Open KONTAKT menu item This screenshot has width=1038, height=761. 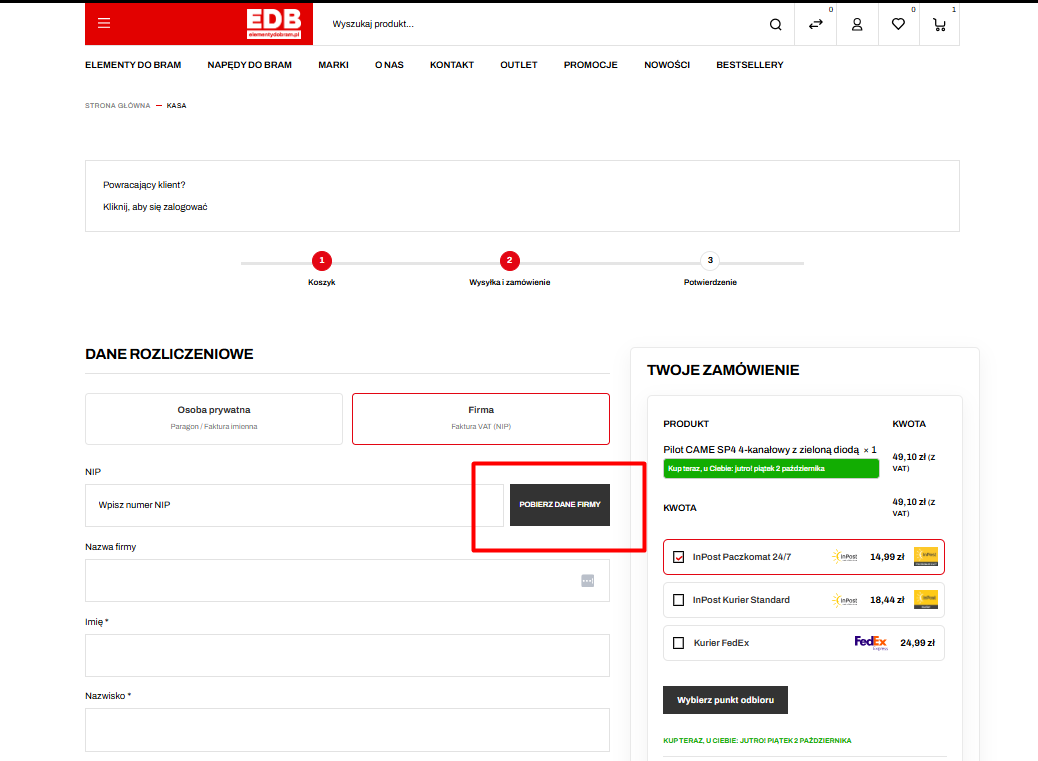point(451,65)
